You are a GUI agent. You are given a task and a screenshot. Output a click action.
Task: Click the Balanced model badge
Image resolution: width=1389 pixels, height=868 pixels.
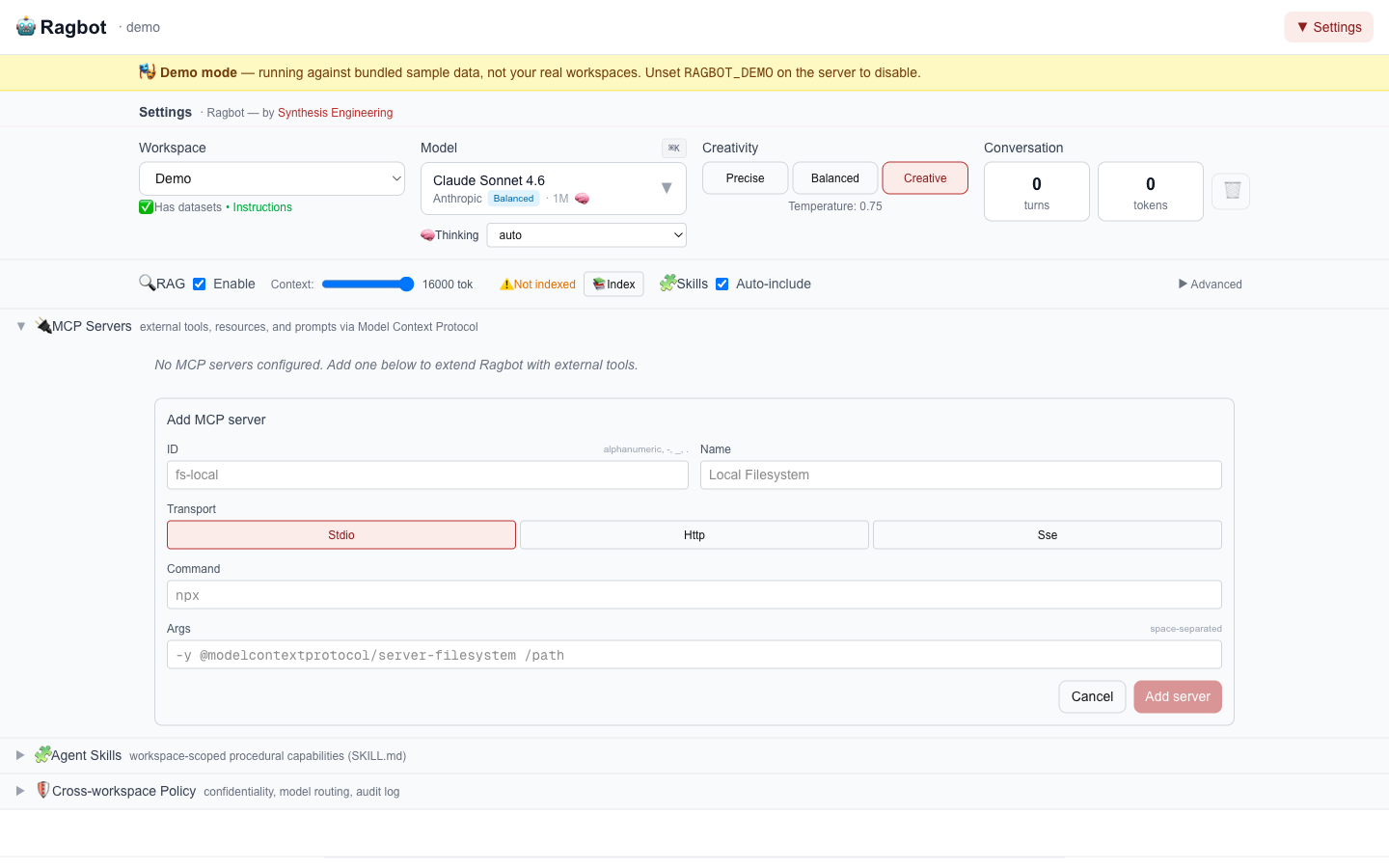tap(513, 199)
